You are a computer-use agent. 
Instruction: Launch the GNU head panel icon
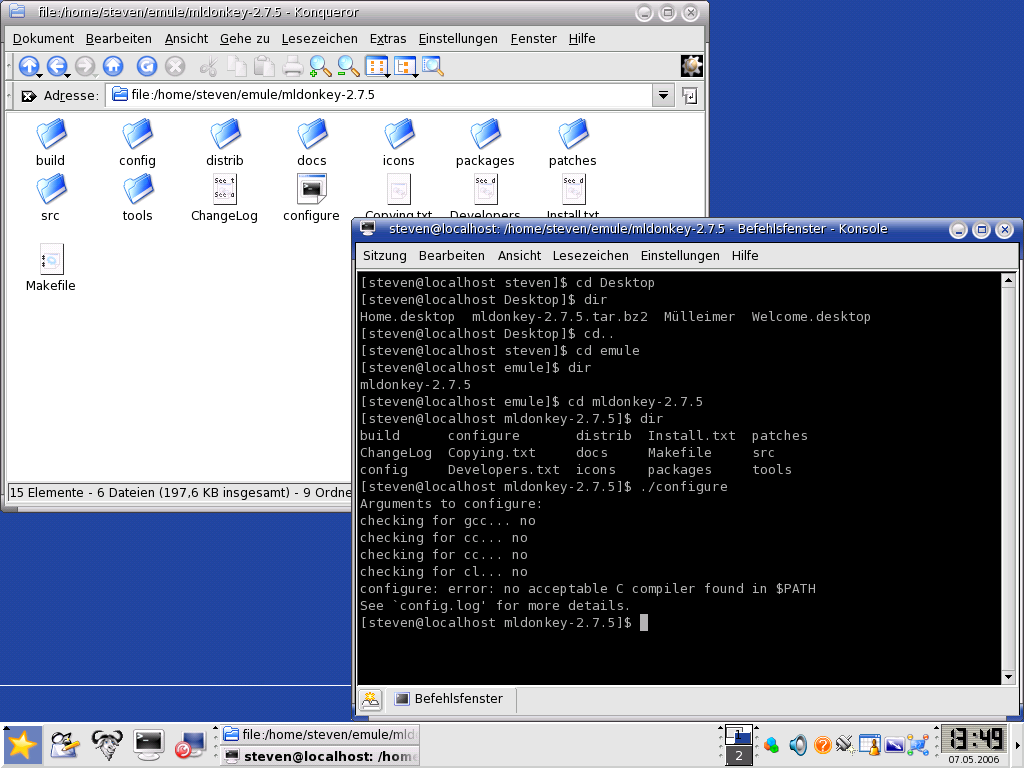click(106, 746)
